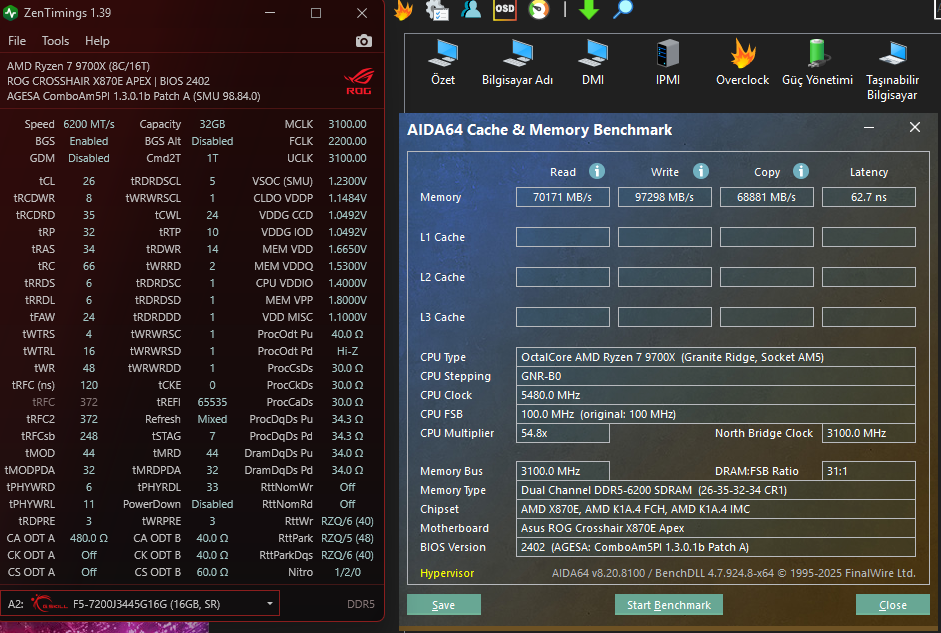
Task: Click the VSOC (SMU) value 1.2300V
Action: click(347, 181)
